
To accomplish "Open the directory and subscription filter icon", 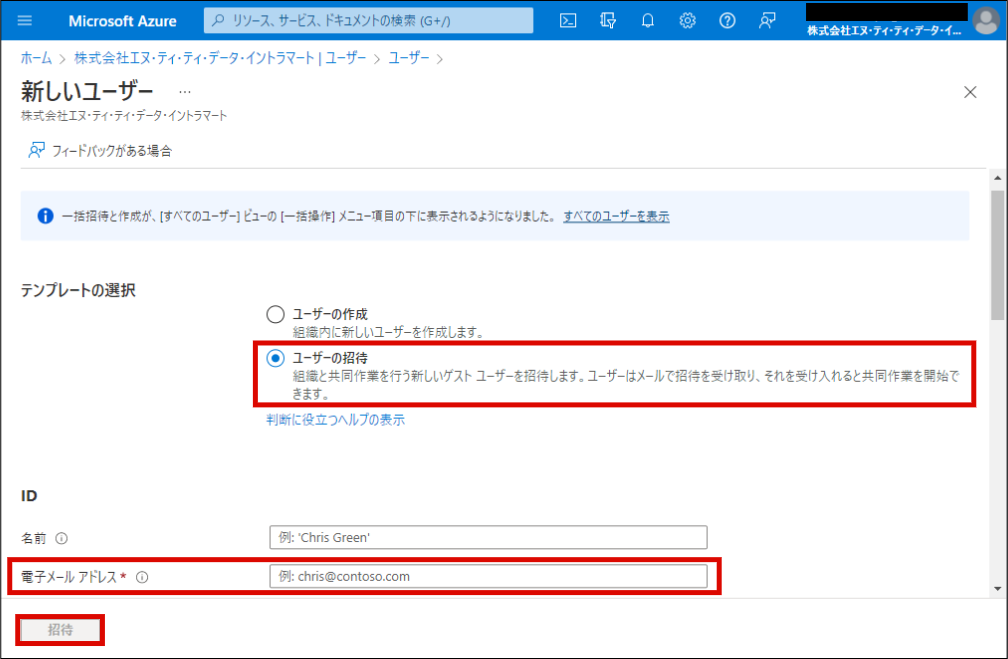I will pos(608,21).
